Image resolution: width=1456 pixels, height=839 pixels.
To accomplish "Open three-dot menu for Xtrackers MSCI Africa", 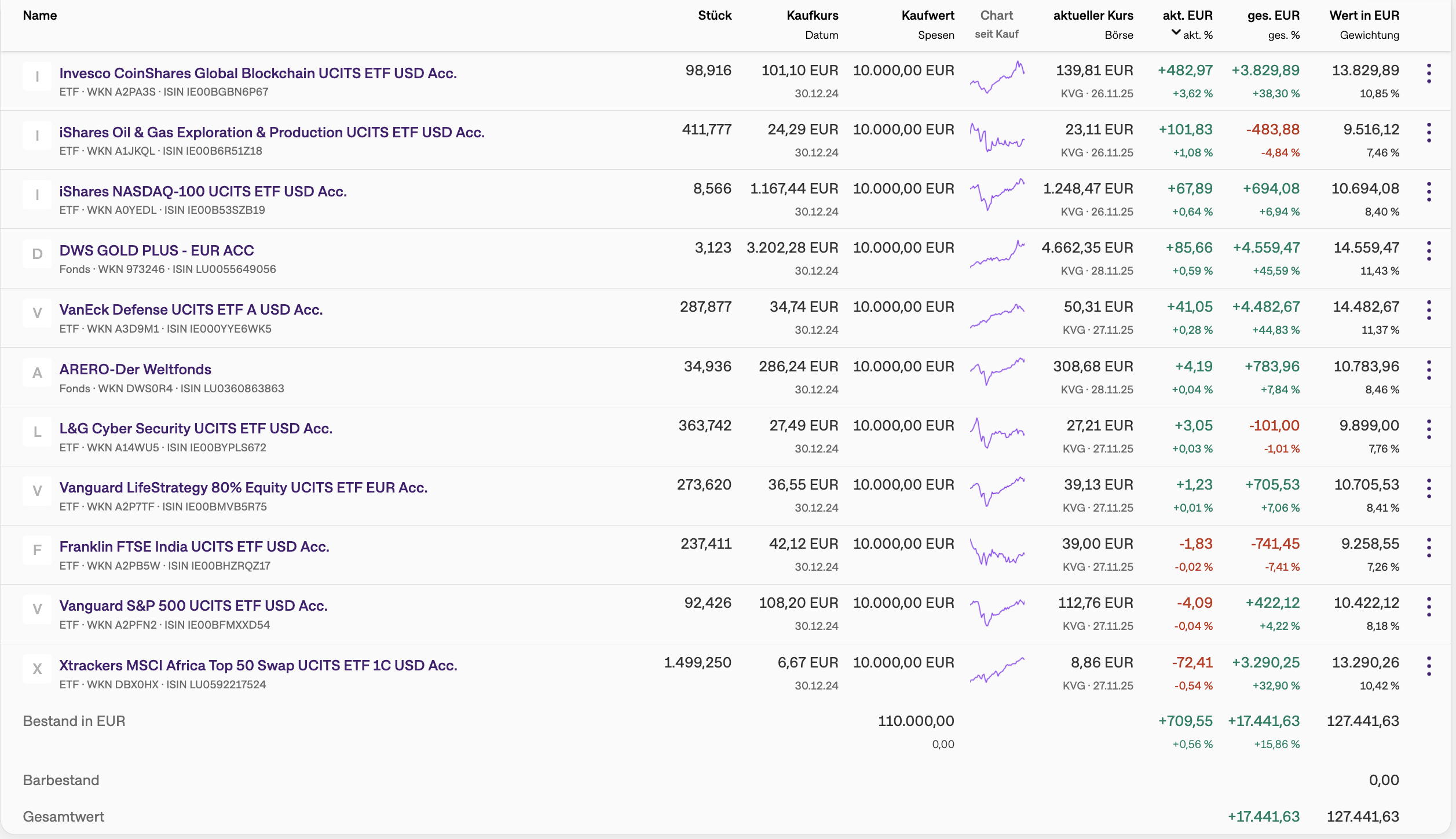I will click(1429, 666).
